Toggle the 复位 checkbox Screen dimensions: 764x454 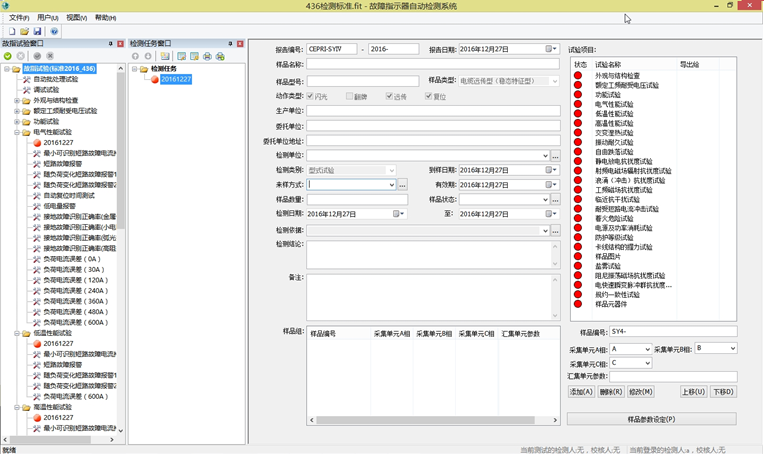click(x=429, y=97)
